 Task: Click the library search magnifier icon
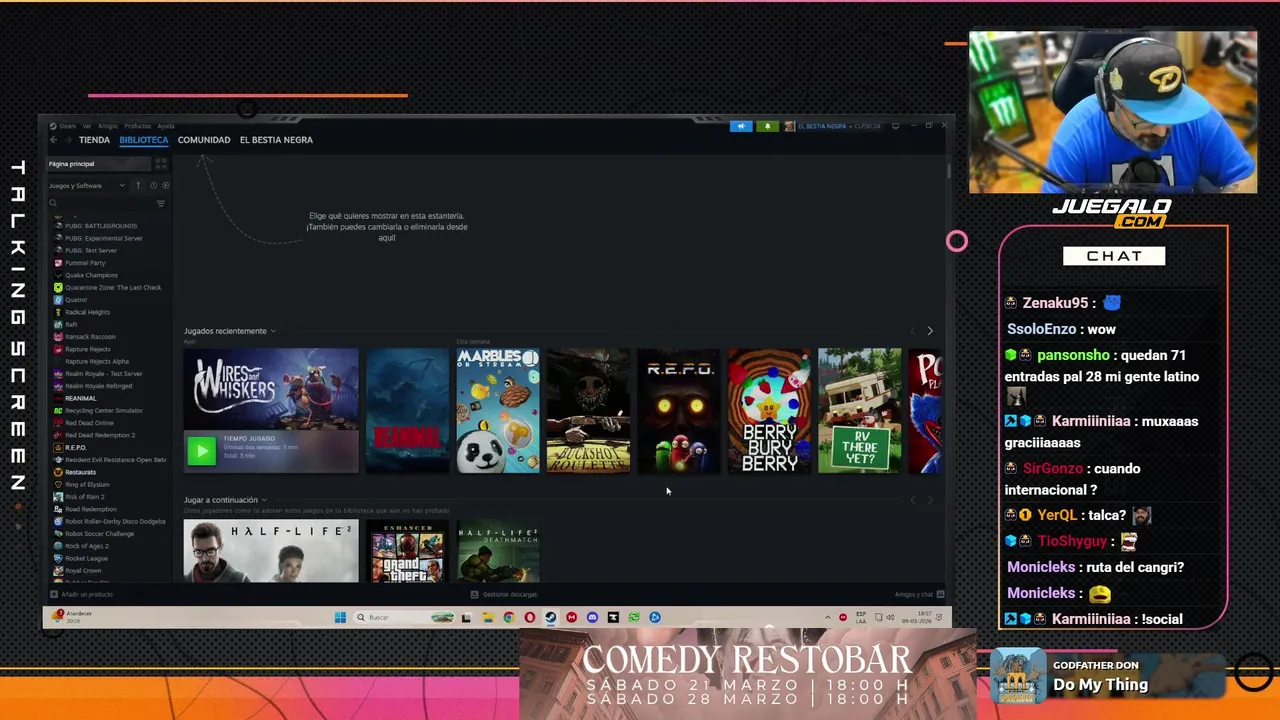coord(53,203)
